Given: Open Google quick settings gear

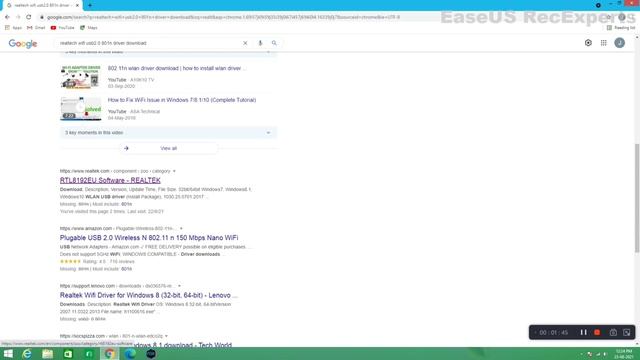Looking at the screenshot, I should 588,43.
